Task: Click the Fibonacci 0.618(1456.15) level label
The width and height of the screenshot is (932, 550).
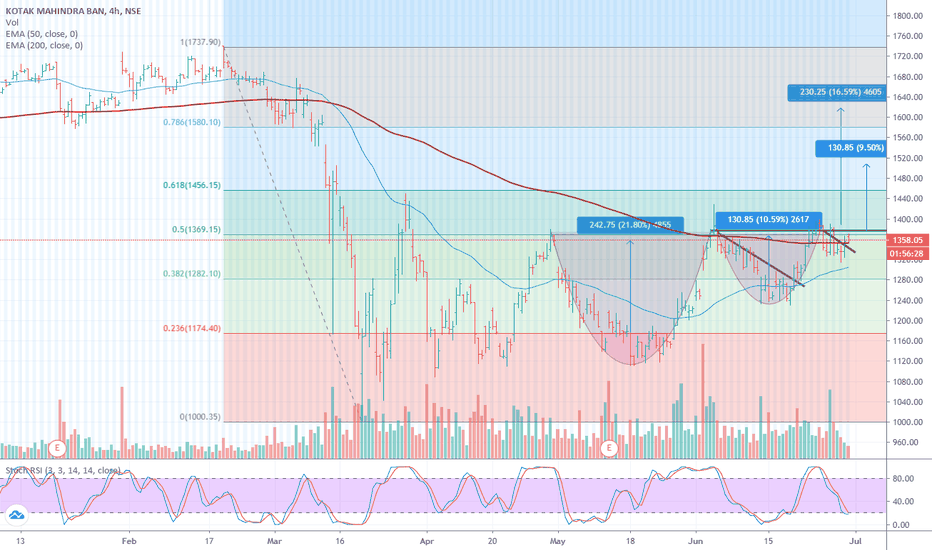Action: click(192, 185)
